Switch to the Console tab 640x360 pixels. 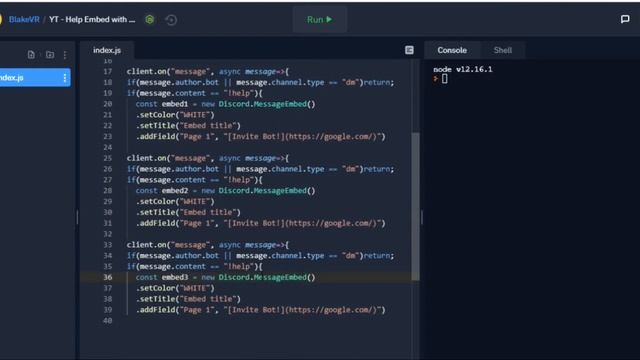pos(452,50)
